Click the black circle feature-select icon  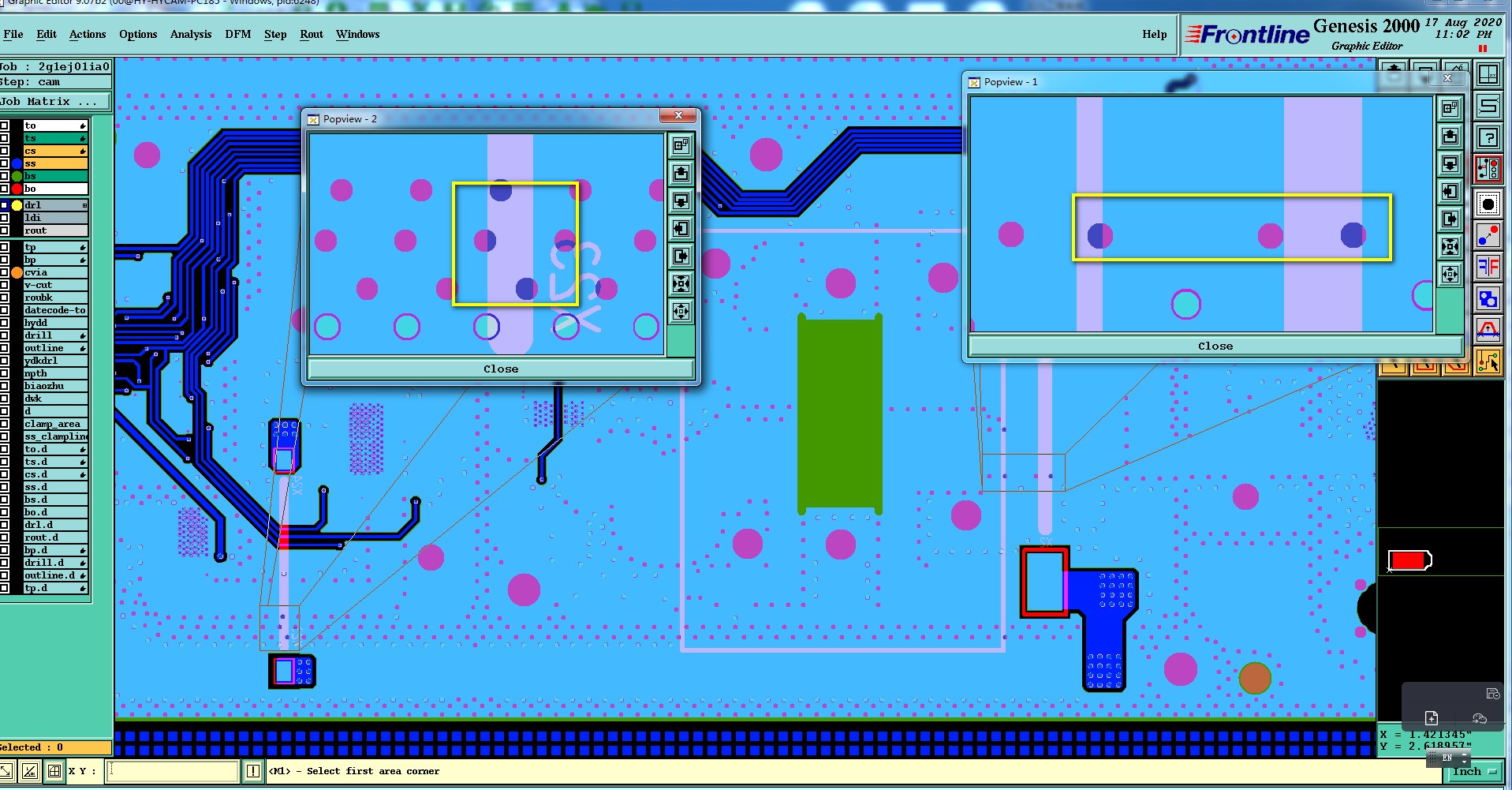pyautogui.click(x=1488, y=204)
